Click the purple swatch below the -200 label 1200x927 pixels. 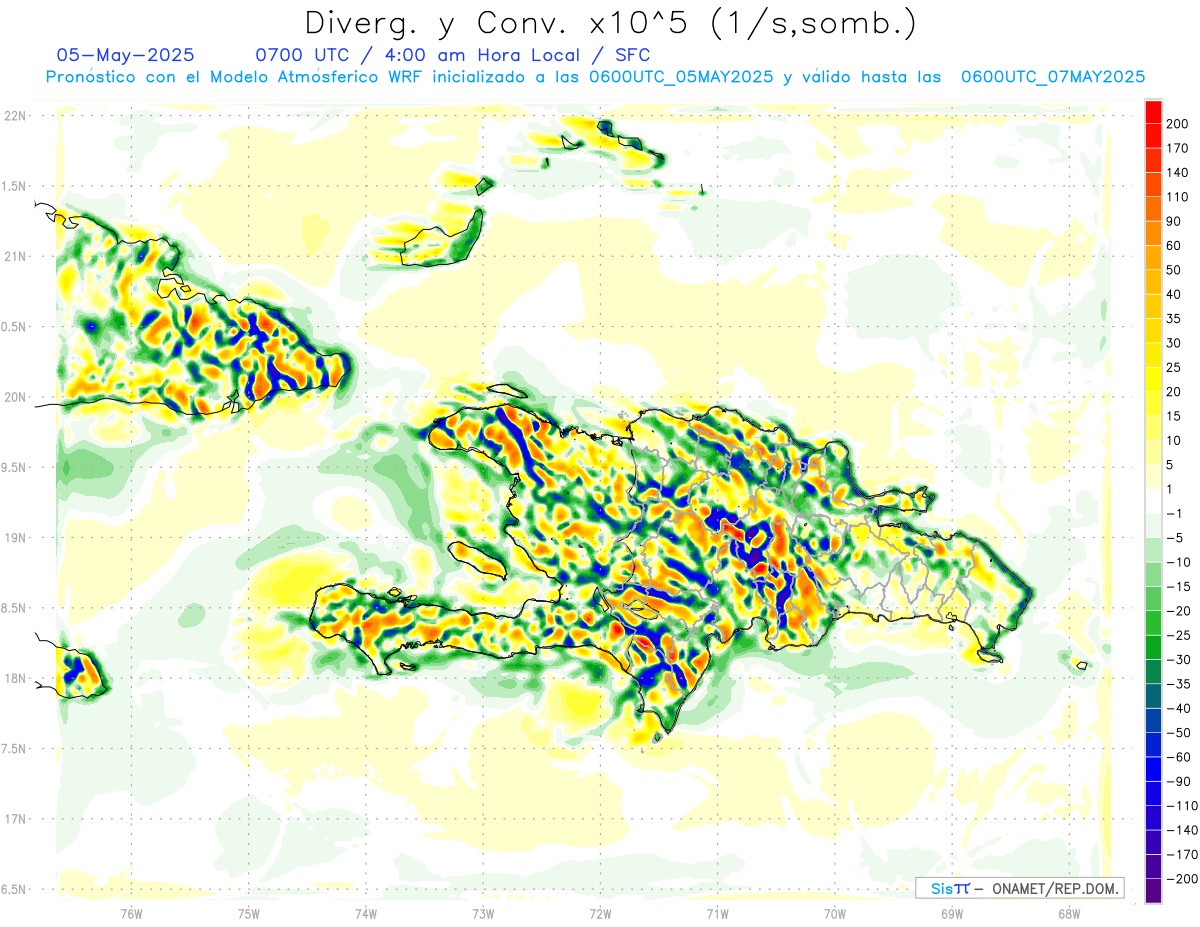1153,890
